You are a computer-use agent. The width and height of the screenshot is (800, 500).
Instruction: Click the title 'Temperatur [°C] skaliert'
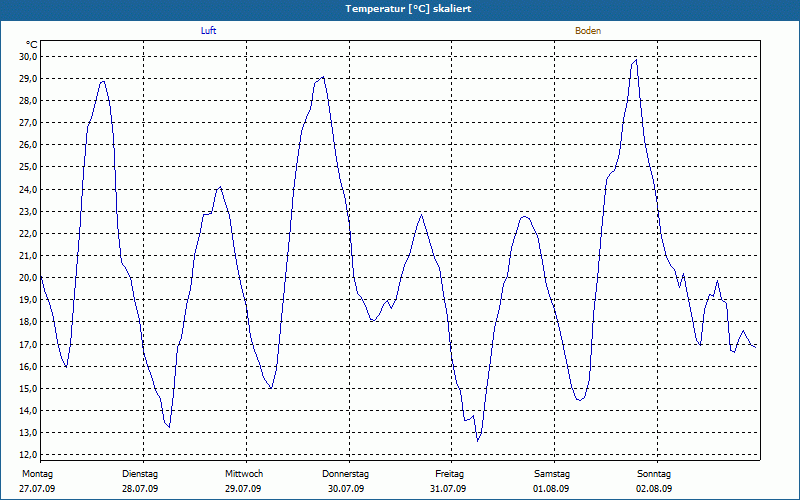click(408, 9)
